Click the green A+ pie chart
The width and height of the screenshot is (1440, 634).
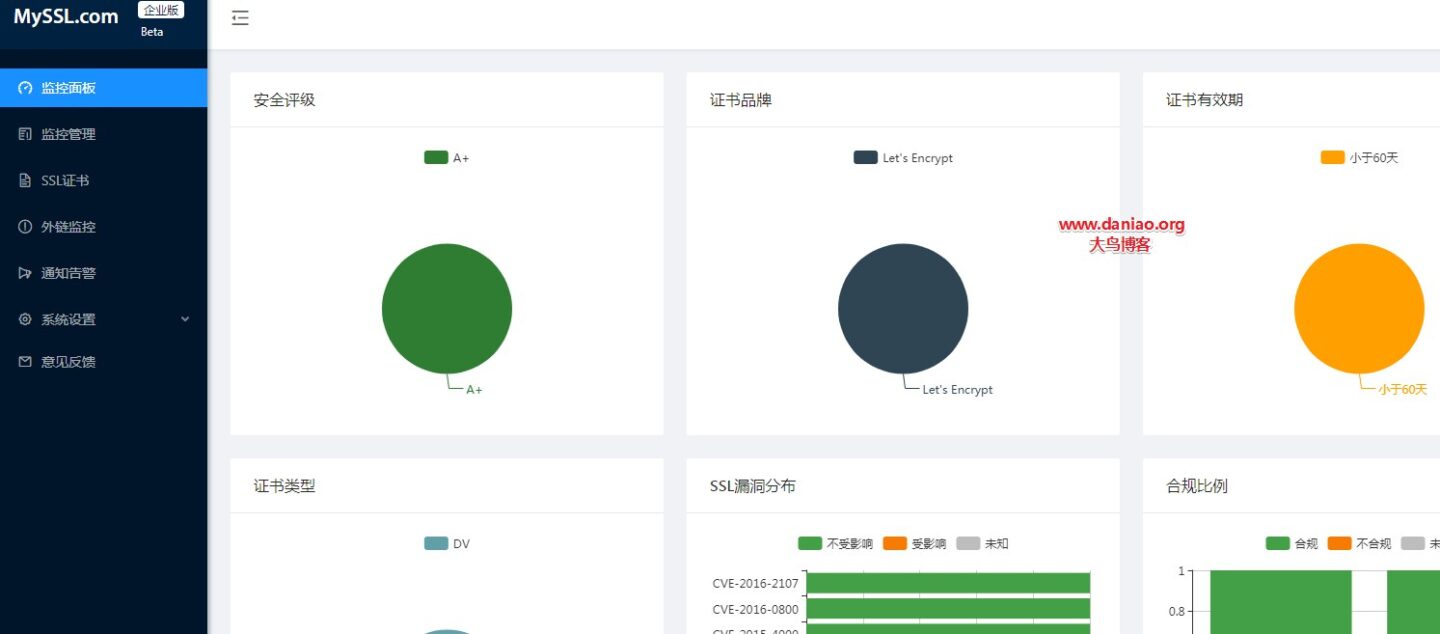[x=447, y=309]
